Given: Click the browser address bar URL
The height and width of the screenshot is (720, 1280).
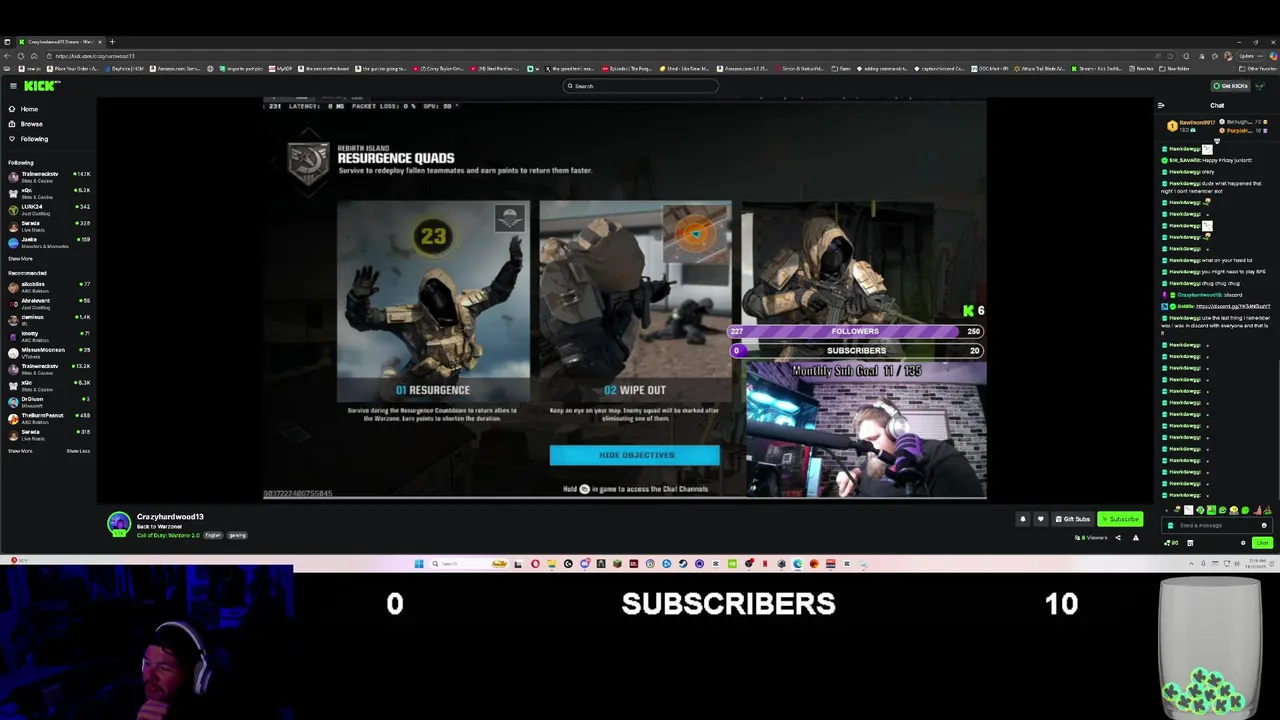Looking at the screenshot, I should (95, 56).
